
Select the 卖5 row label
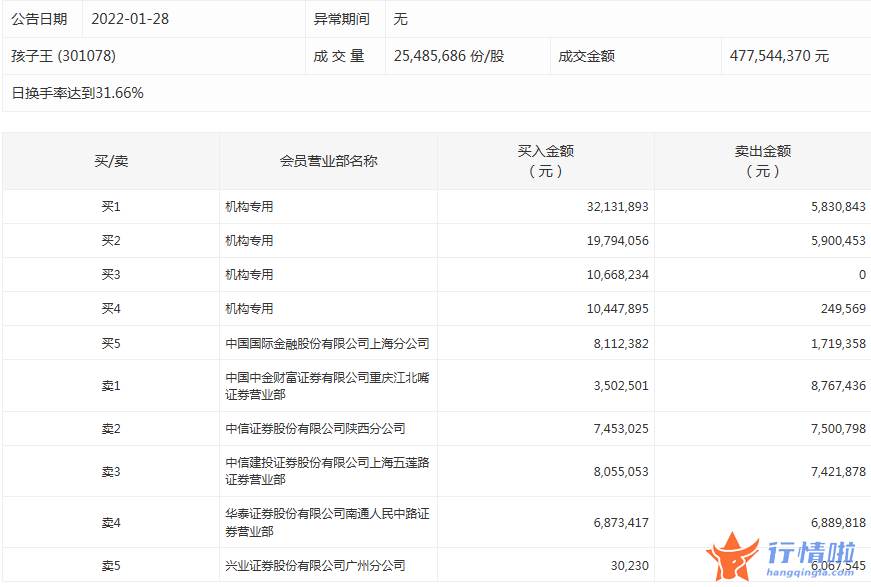point(111,565)
